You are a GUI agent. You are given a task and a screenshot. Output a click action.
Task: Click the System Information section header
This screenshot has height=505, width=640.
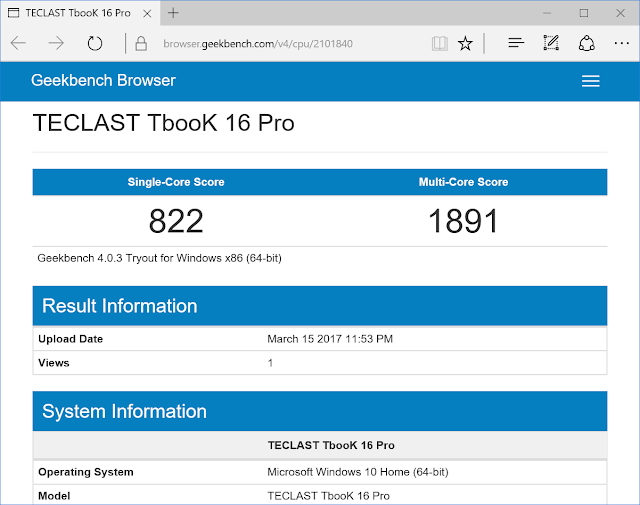[320, 411]
